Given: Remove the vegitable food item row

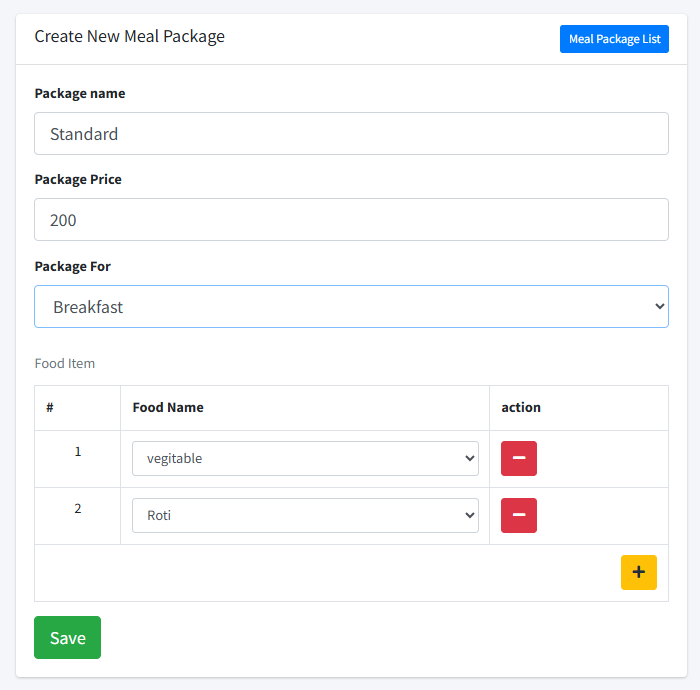Looking at the screenshot, I should tap(518, 458).
